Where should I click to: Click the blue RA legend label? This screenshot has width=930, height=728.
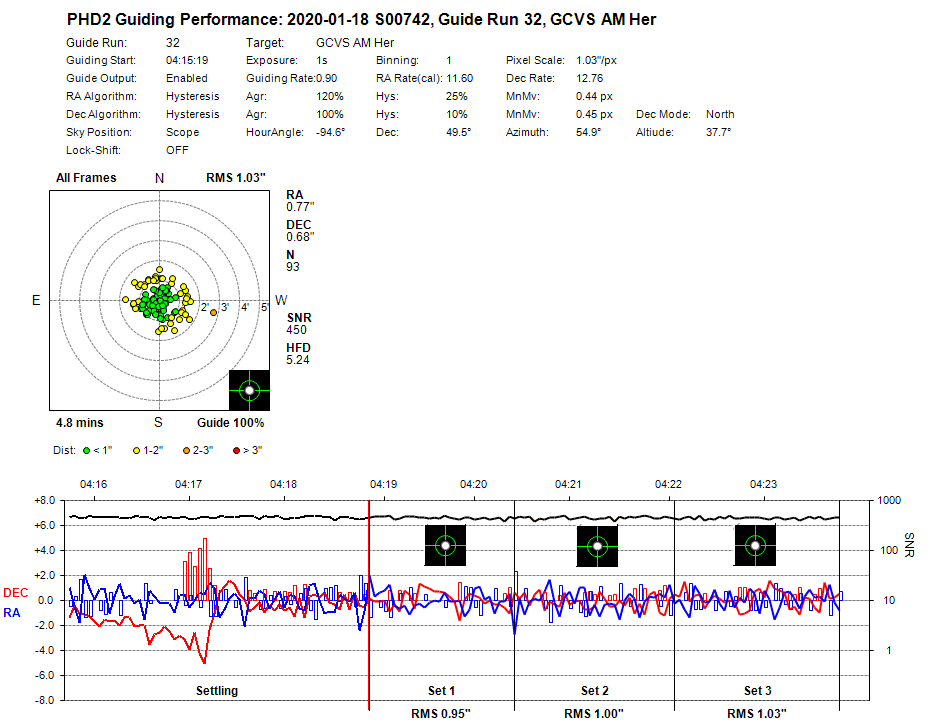point(12,613)
